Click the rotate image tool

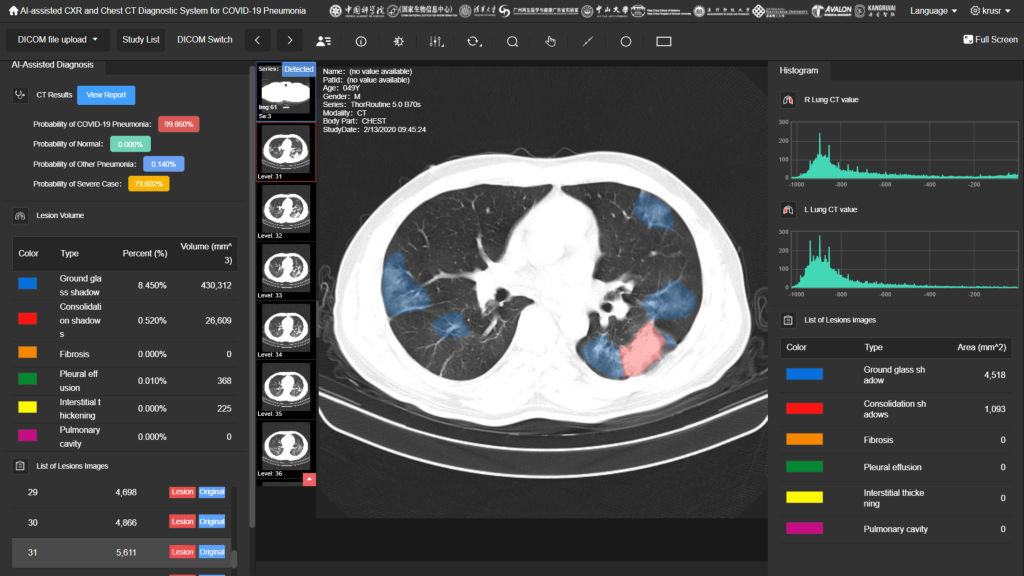(x=474, y=41)
